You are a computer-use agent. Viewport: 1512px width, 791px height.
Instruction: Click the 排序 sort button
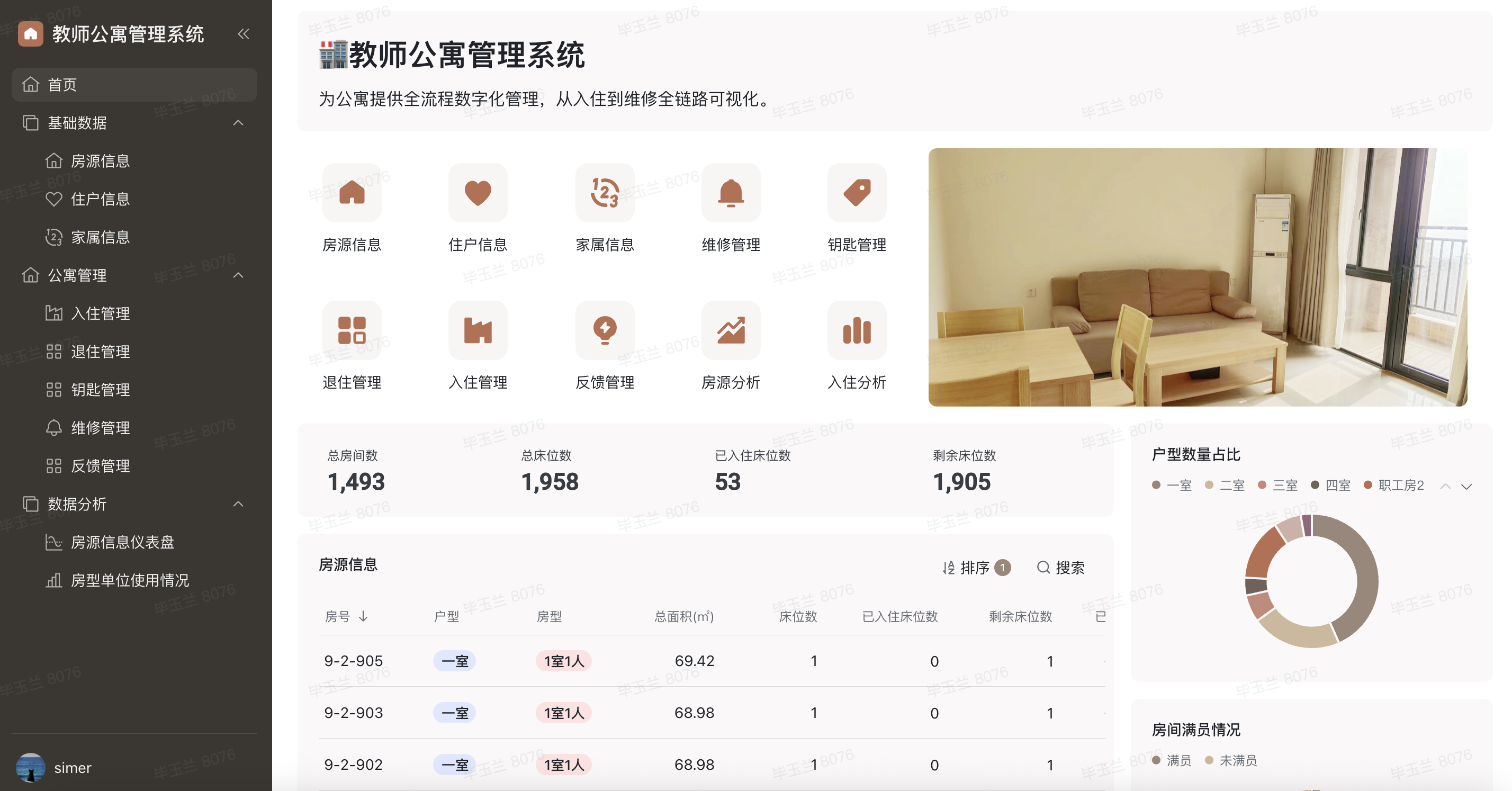pos(974,568)
